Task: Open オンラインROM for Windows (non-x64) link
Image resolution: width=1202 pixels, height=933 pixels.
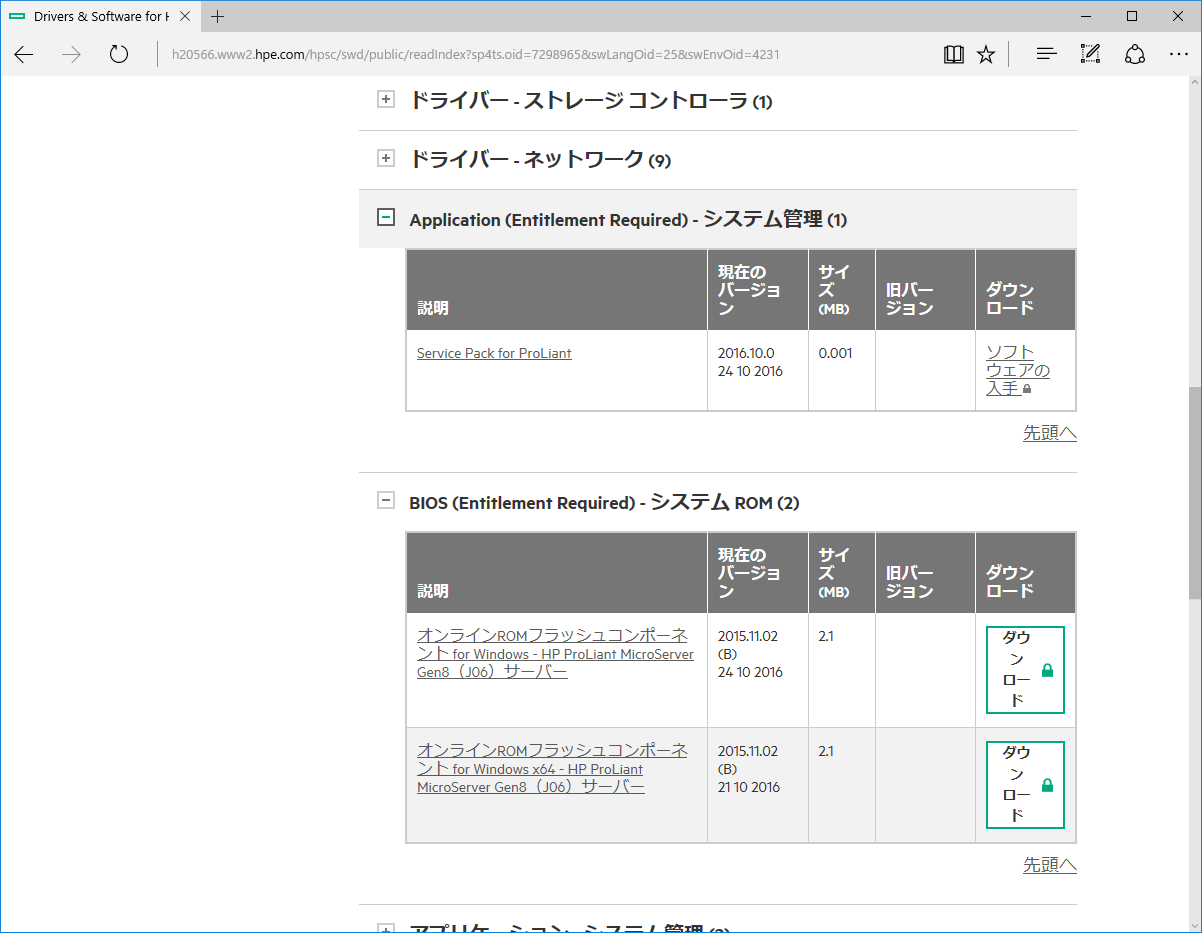Action: tap(555, 654)
